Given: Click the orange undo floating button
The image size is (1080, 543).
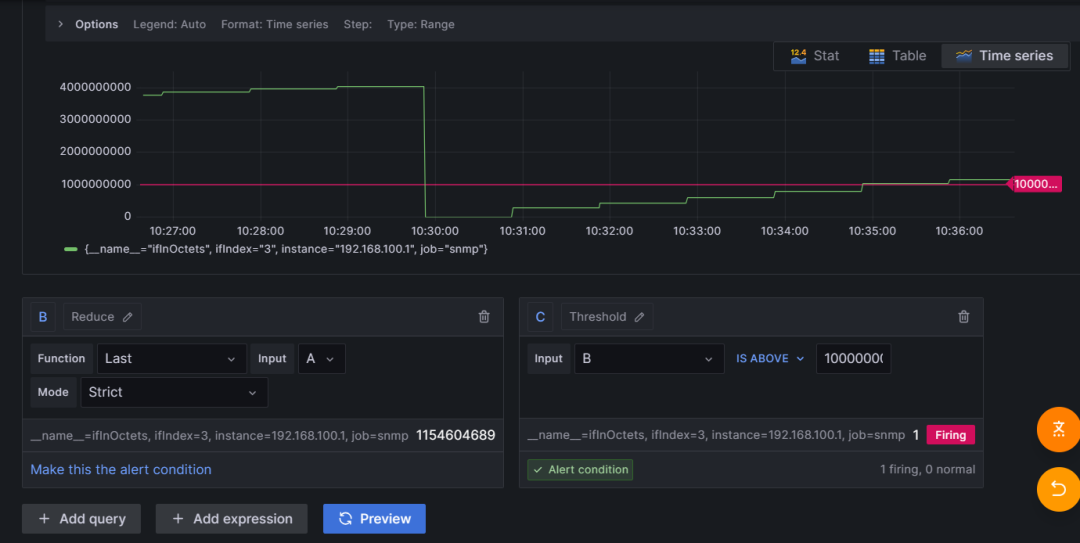Looking at the screenshot, I should point(1059,489).
